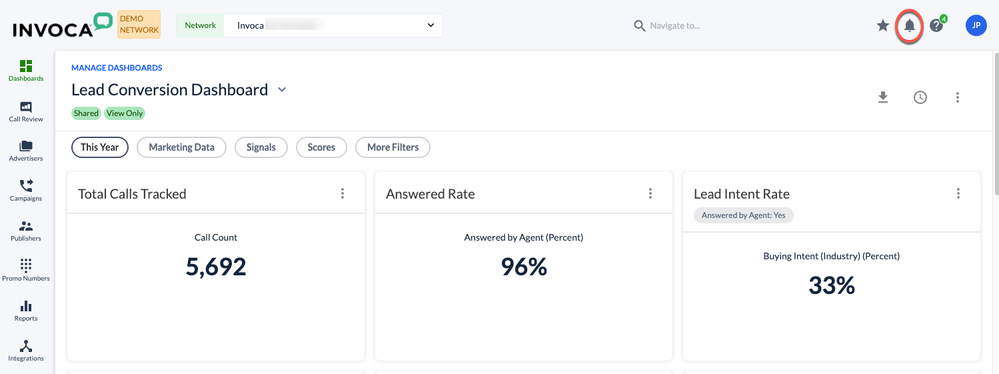
Task: Click the Invoca logo
Action: (62, 25)
